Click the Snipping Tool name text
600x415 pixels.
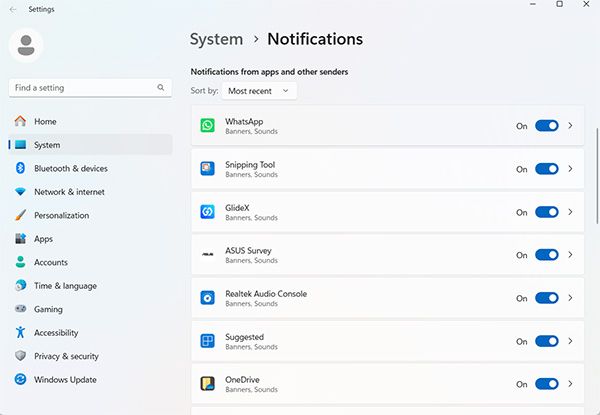250,165
